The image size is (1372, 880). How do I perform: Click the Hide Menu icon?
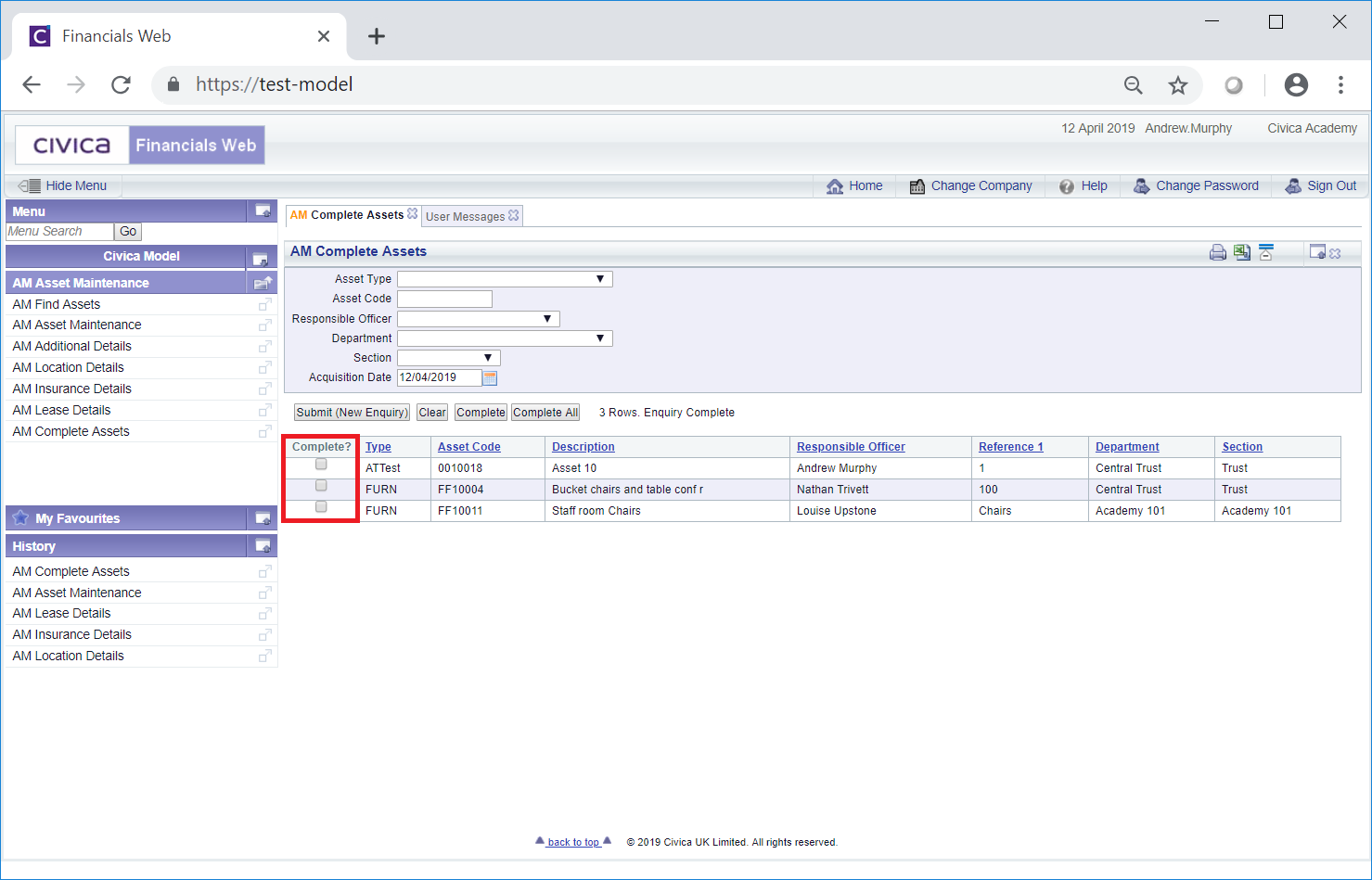tap(30, 185)
